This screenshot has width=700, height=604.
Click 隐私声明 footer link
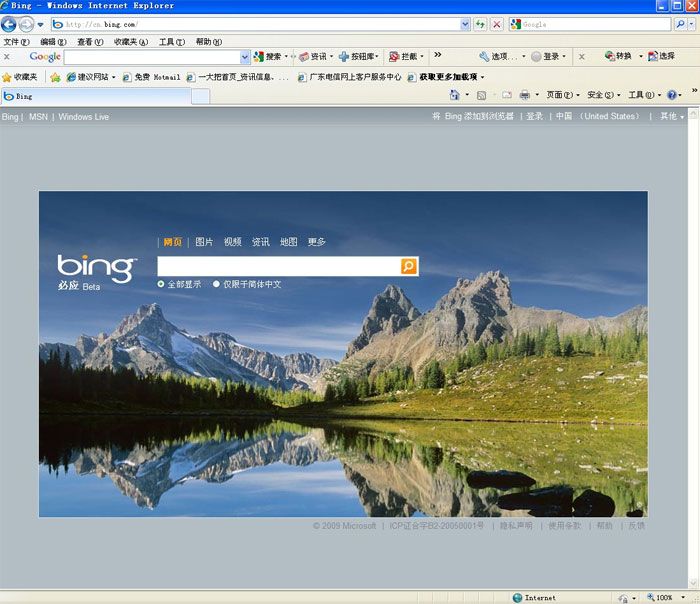(516, 526)
